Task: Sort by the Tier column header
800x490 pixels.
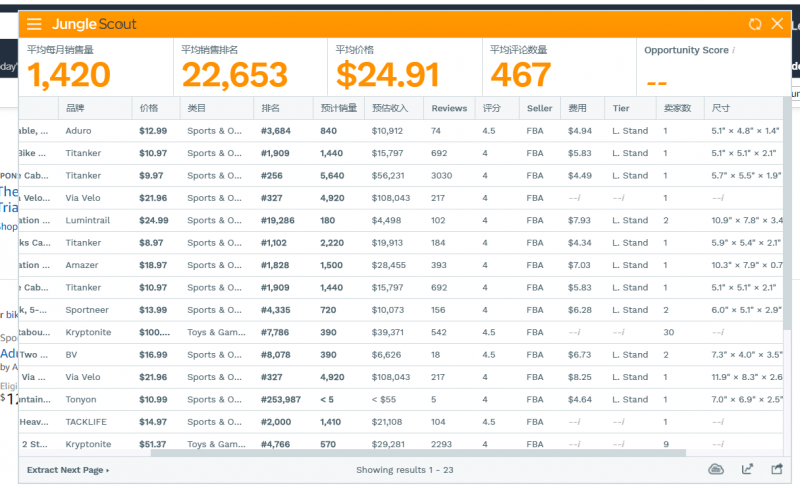Action: [x=621, y=108]
